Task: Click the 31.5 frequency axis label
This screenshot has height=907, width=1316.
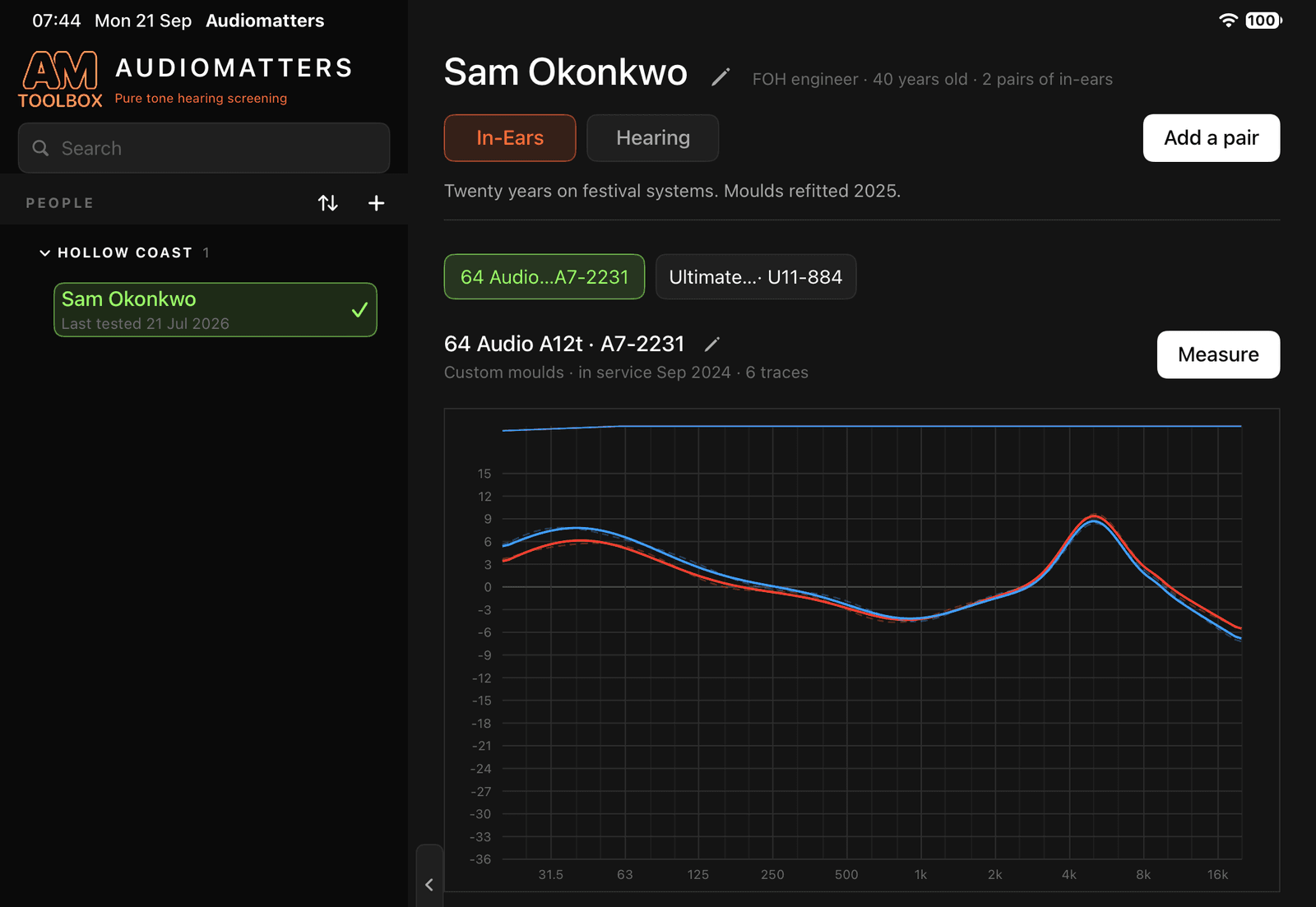Action: pos(551,874)
